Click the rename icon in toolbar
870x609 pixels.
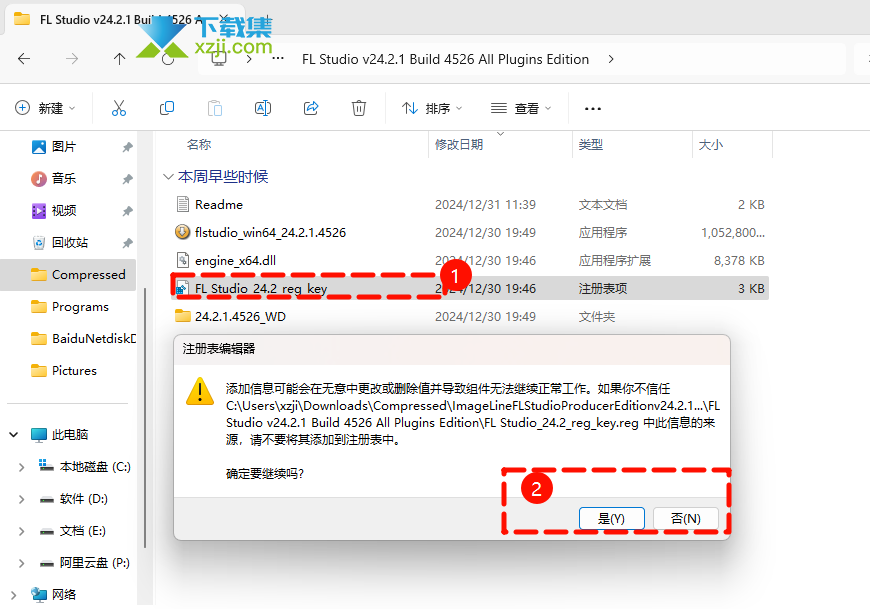pos(263,108)
